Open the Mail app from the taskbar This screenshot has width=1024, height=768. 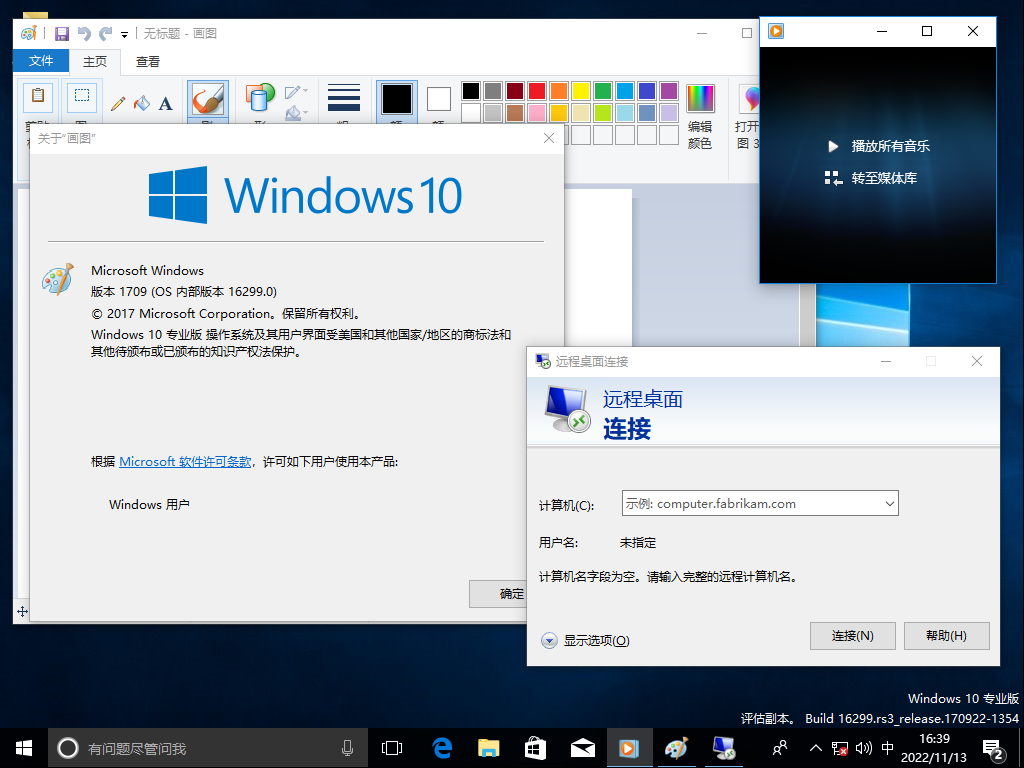click(583, 748)
